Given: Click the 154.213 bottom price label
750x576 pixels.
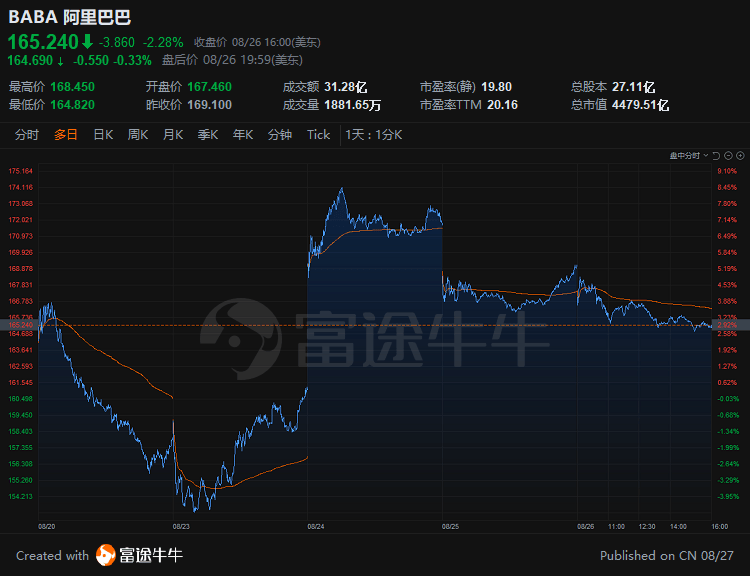Looking at the screenshot, I should click(21, 496).
